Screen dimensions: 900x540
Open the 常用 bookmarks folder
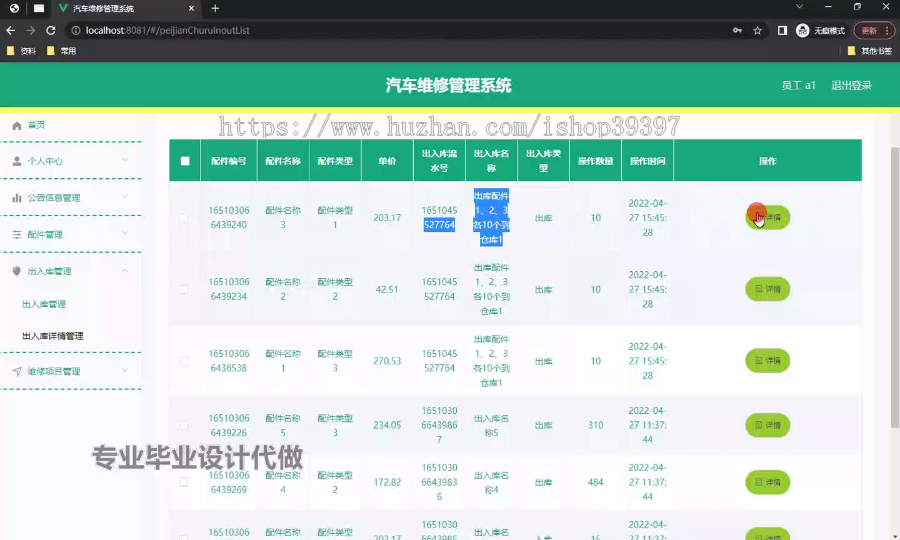[61, 51]
